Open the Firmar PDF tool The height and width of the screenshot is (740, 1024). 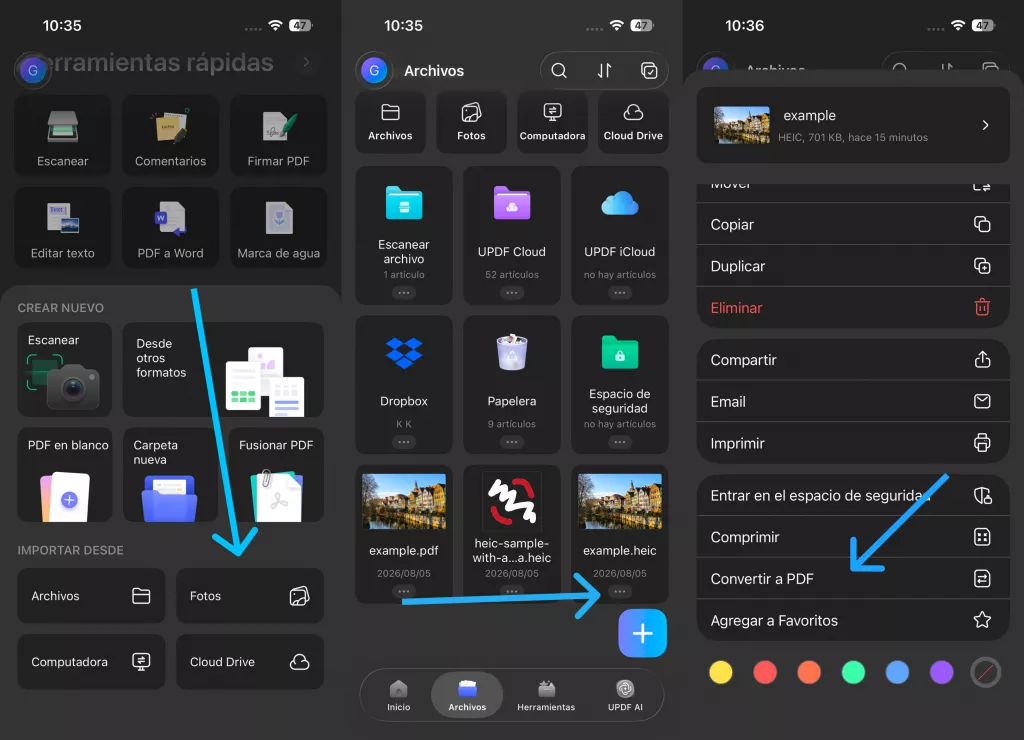coord(278,135)
